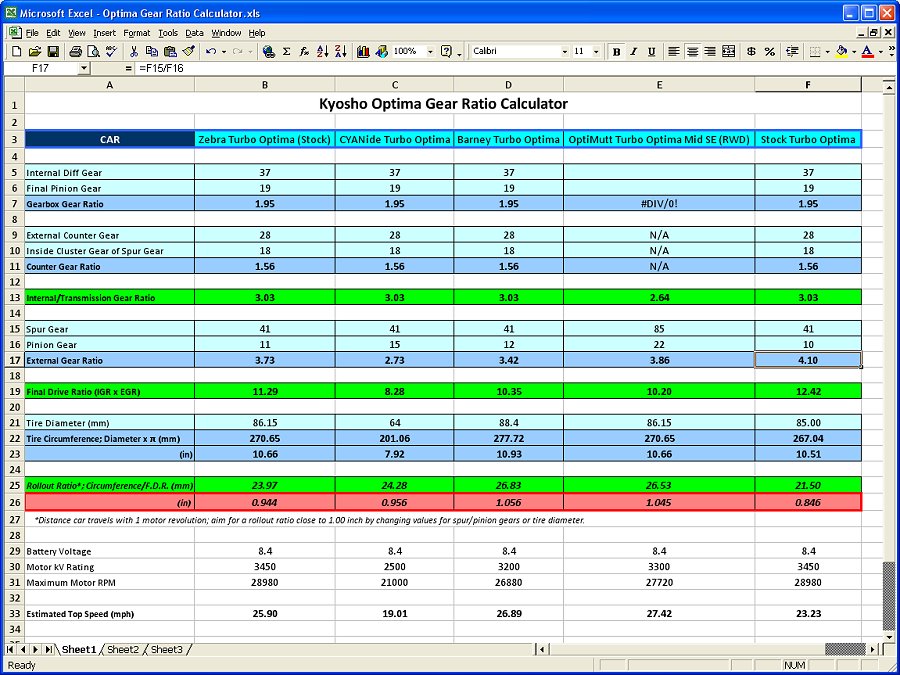Click last sheet tab scroll button
The height and width of the screenshot is (675, 900).
49,650
